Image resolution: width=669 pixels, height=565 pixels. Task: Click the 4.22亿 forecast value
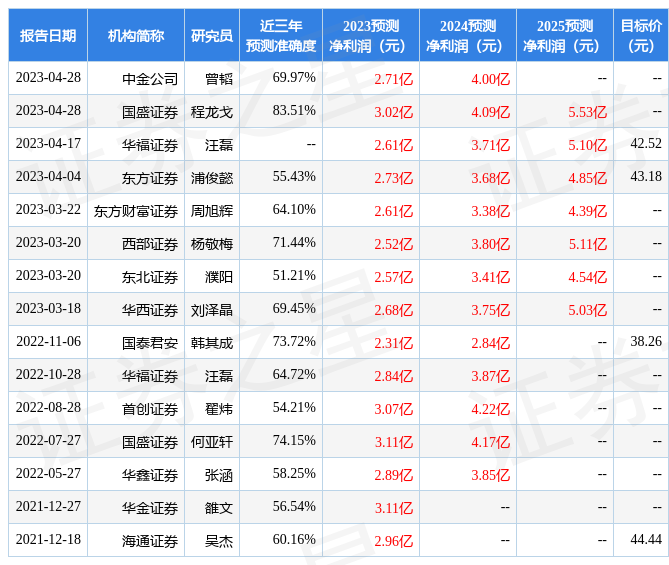pyautogui.click(x=491, y=409)
